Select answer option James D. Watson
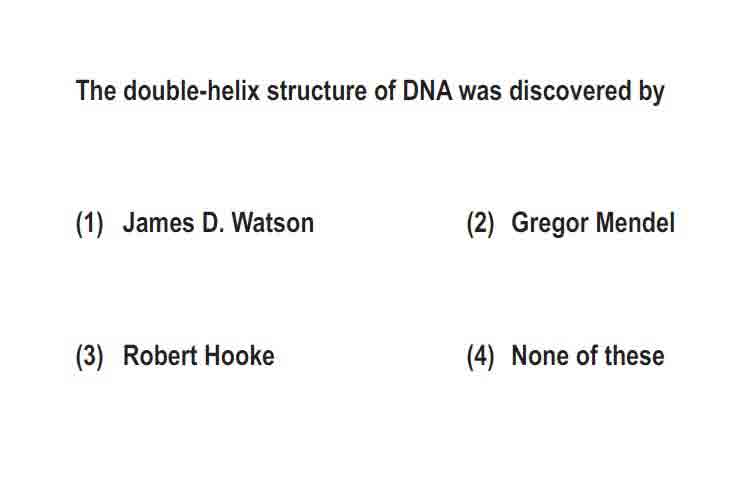 218,223
